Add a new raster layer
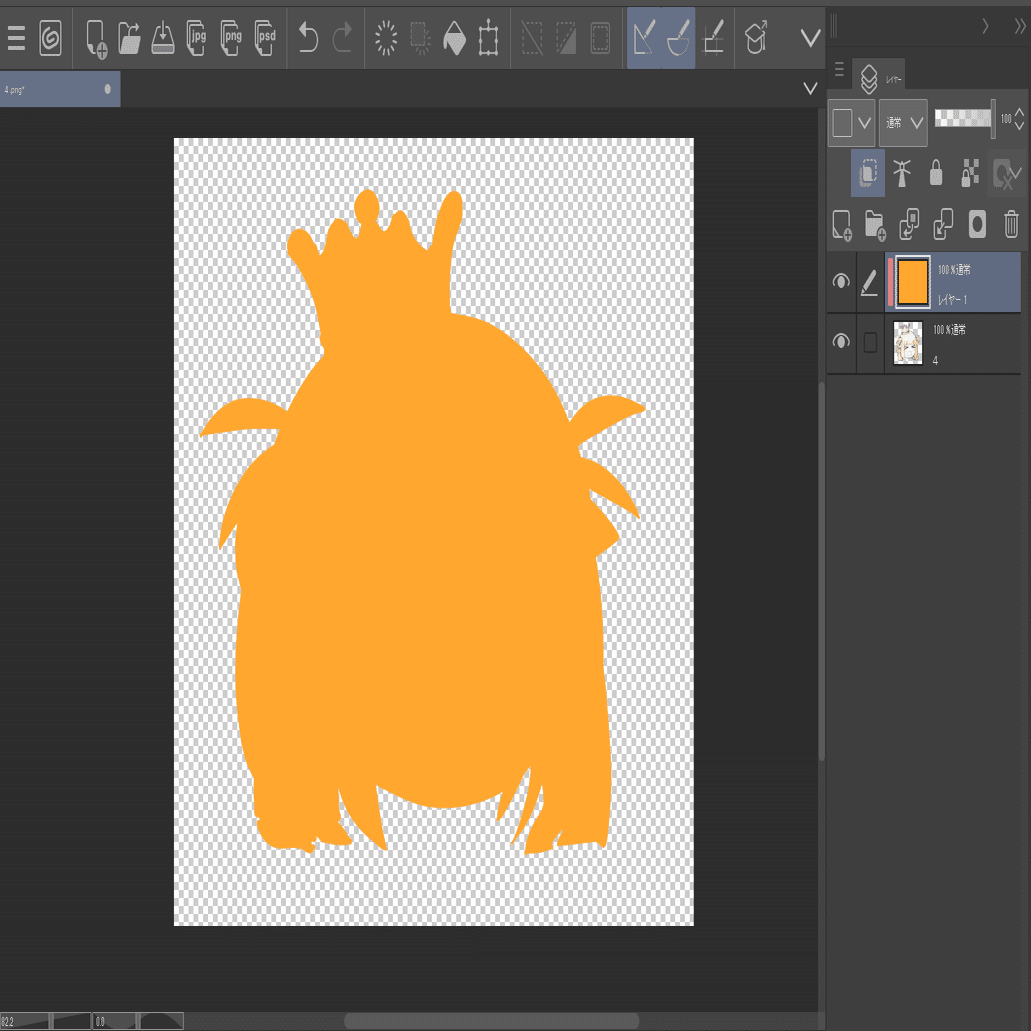The image size is (1031, 1031). click(x=842, y=225)
